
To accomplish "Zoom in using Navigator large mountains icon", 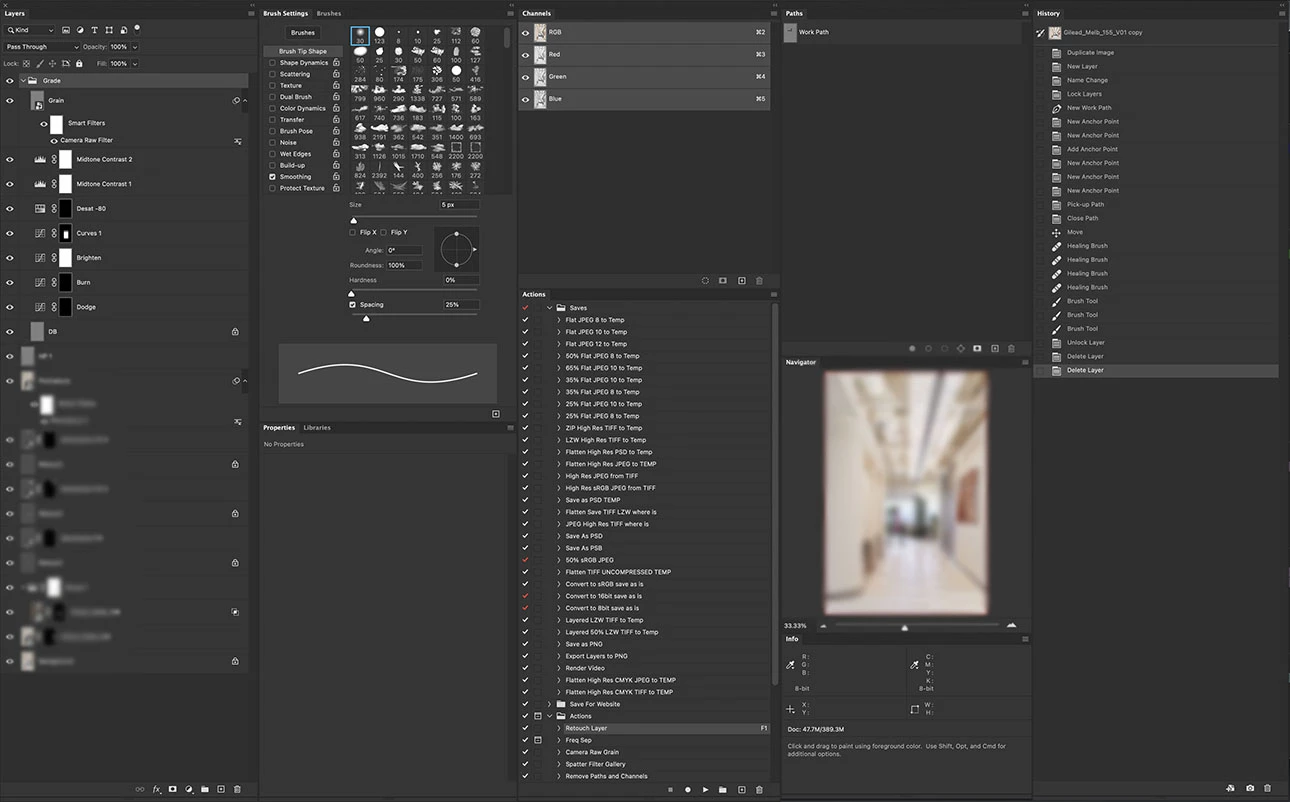I will click(1011, 625).
